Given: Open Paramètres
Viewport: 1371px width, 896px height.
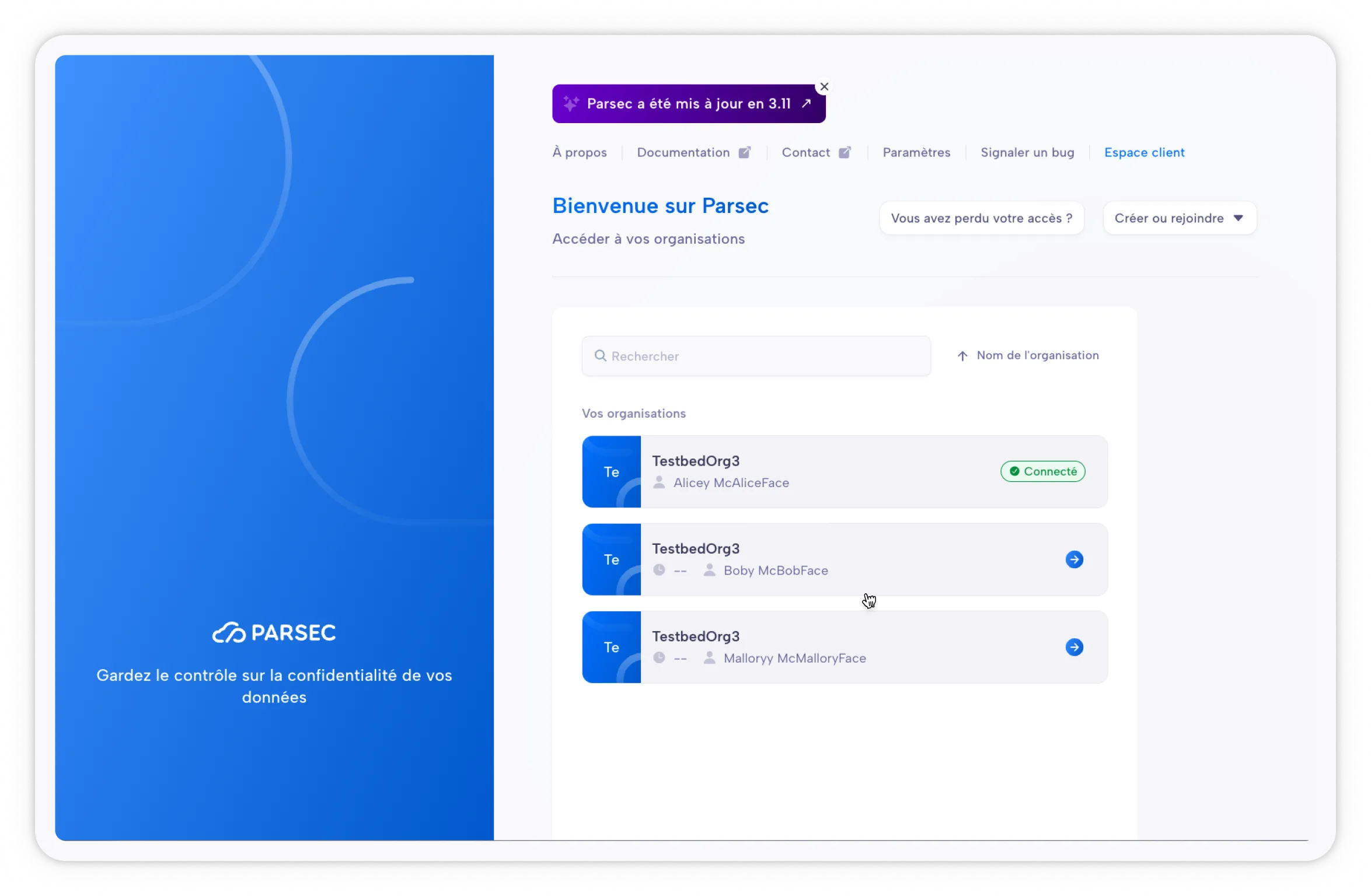Looking at the screenshot, I should 916,152.
